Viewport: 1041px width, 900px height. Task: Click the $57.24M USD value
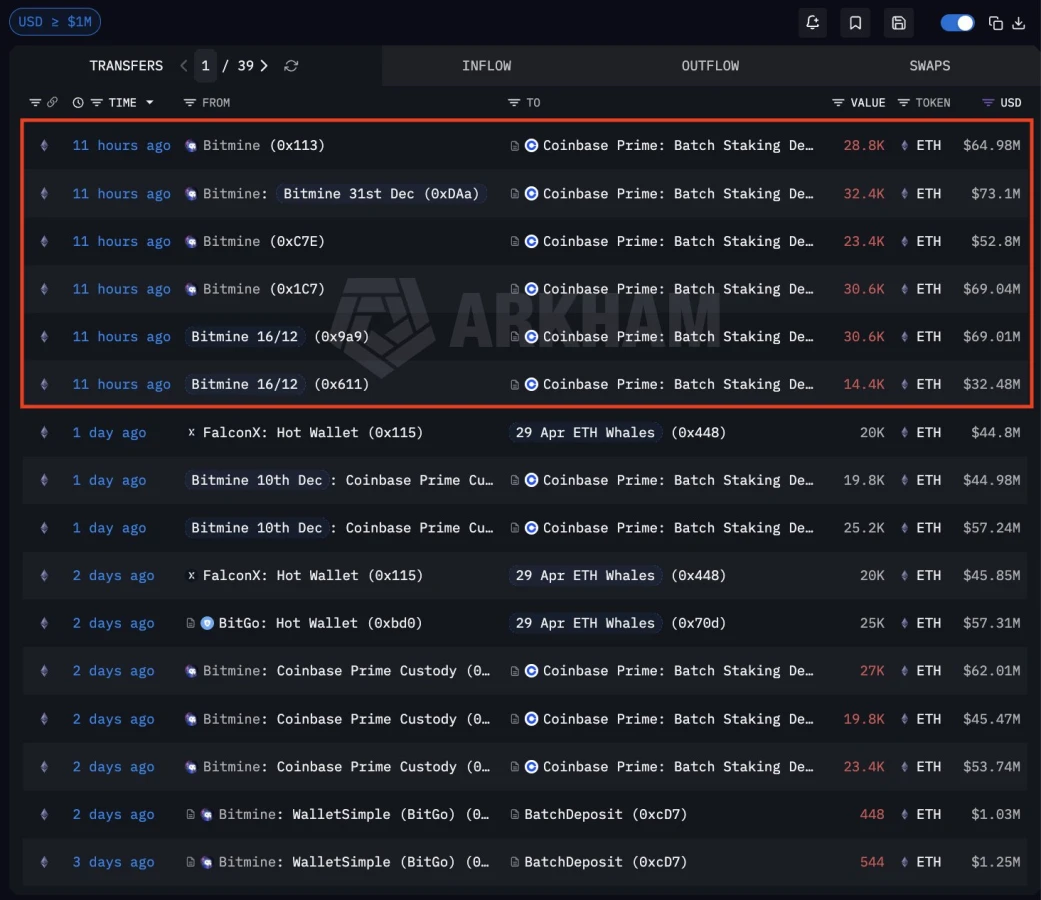click(x=991, y=528)
